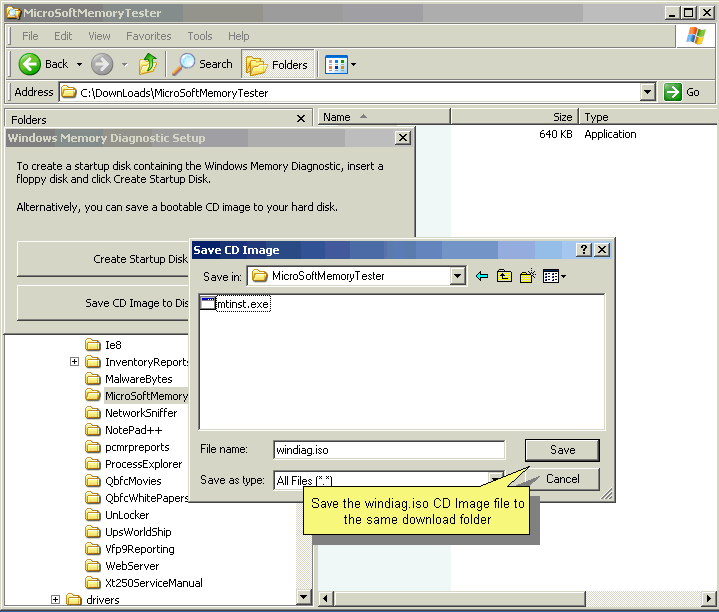Click the file list scroll-left arrow
This screenshot has height=612, width=719.
tap(326, 598)
